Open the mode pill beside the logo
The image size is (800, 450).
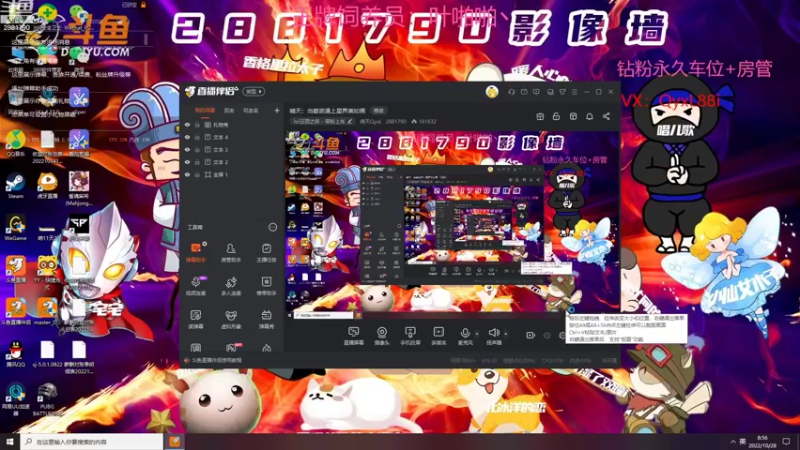(x=254, y=92)
